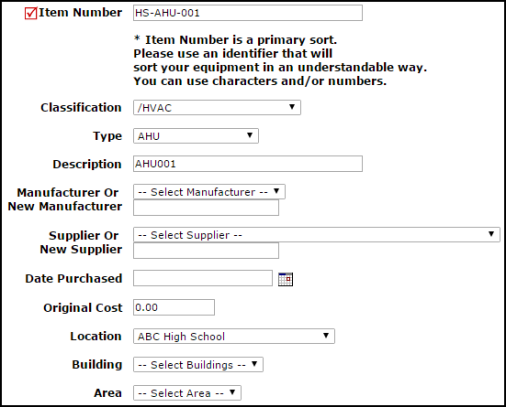Toggle the red checkmark beside Item Number
The height and width of the screenshot is (407, 506).
[31, 13]
